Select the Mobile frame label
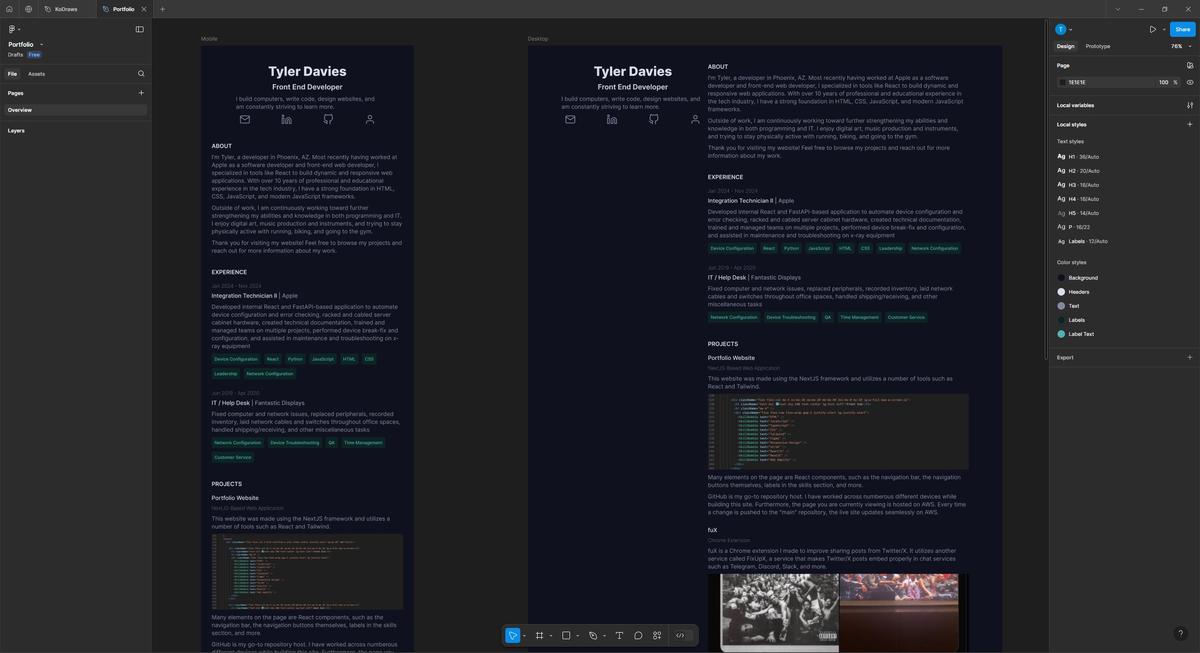Image resolution: width=1200 pixels, height=653 pixels. (209, 39)
